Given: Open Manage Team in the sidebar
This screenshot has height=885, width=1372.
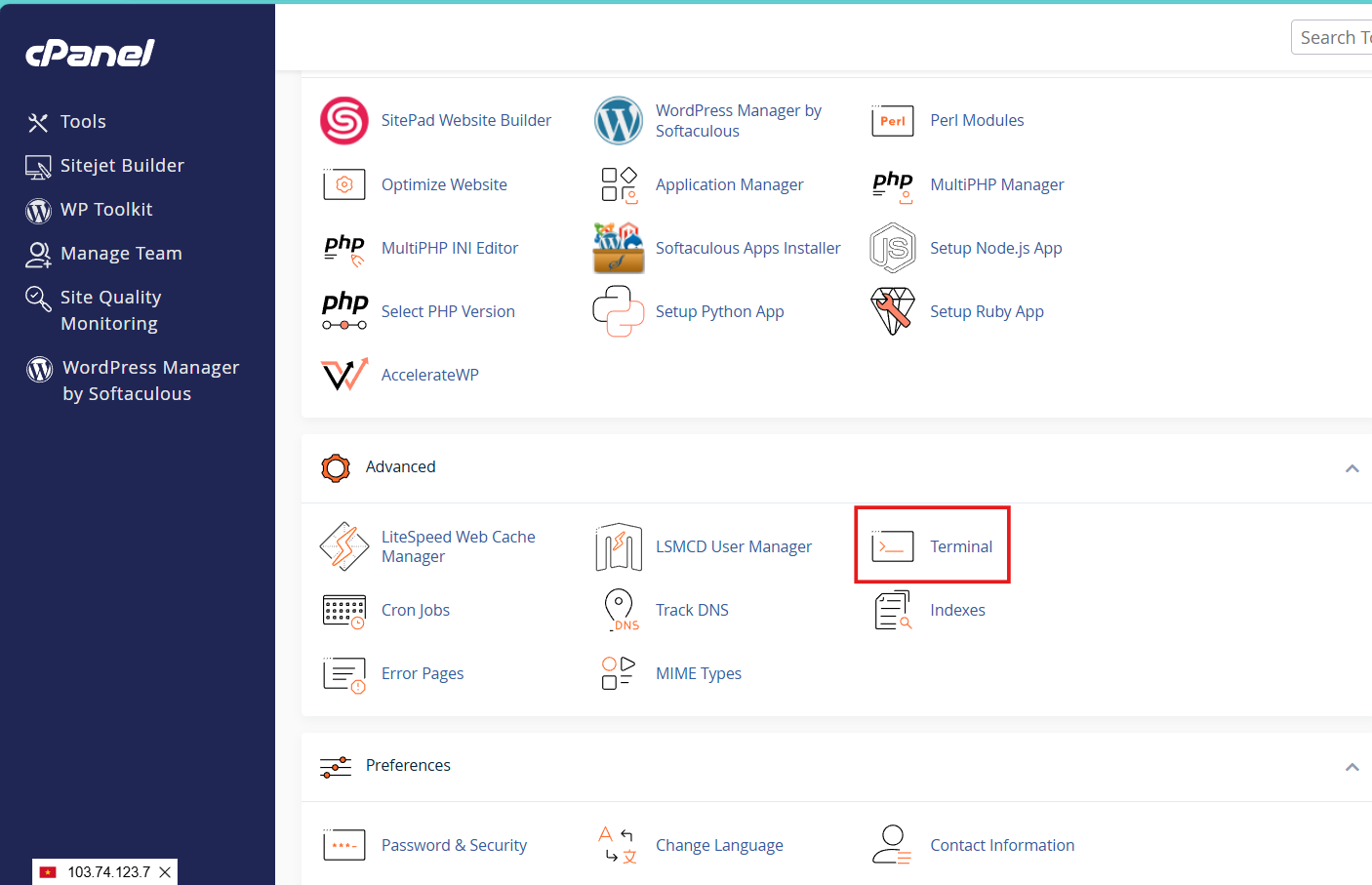Looking at the screenshot, I should [121, 254].
